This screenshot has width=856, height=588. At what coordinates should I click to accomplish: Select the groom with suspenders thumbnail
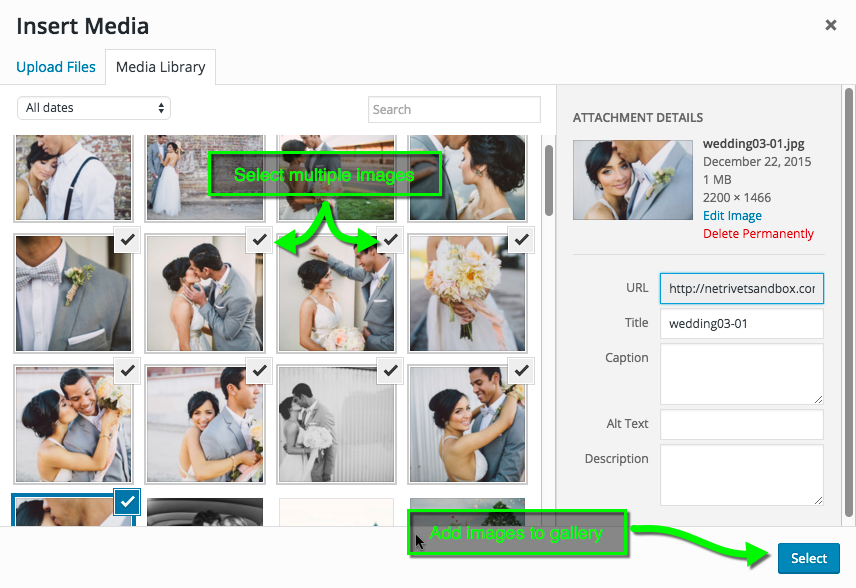click(73, 178)
